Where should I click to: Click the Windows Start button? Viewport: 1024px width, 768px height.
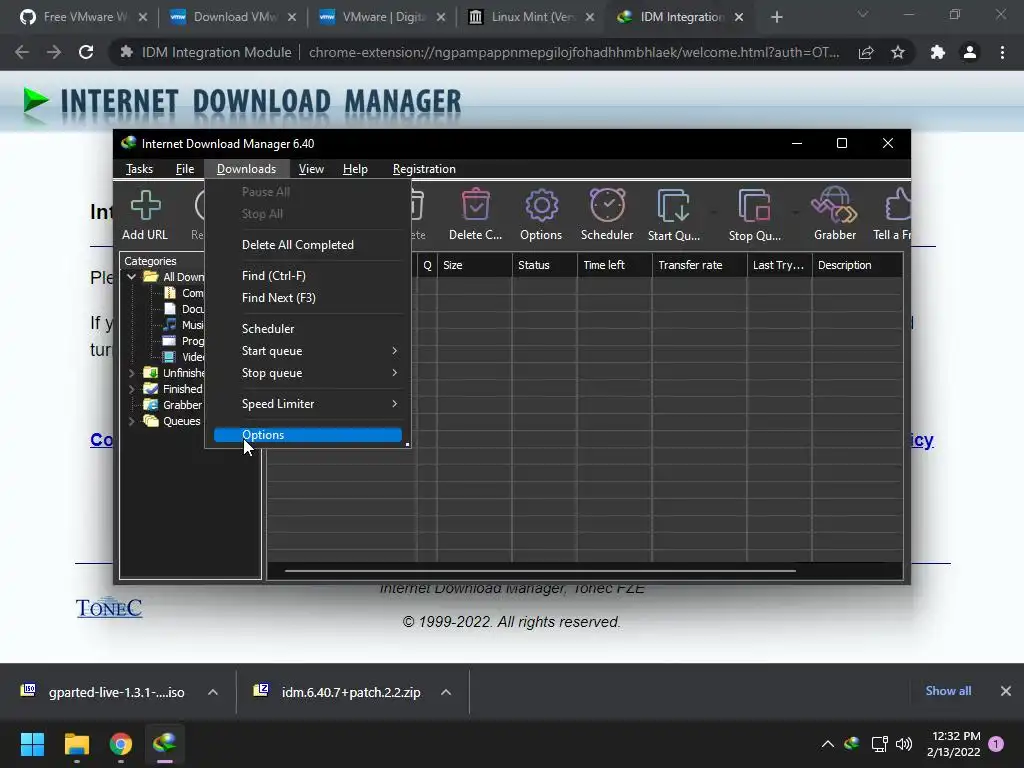32,744
